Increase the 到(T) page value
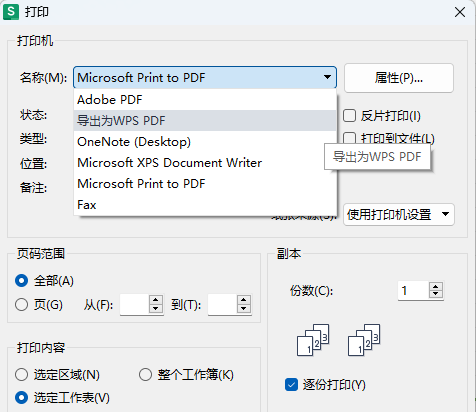Image resolution: width=476 pixels, height=412 pixels. 244,299
